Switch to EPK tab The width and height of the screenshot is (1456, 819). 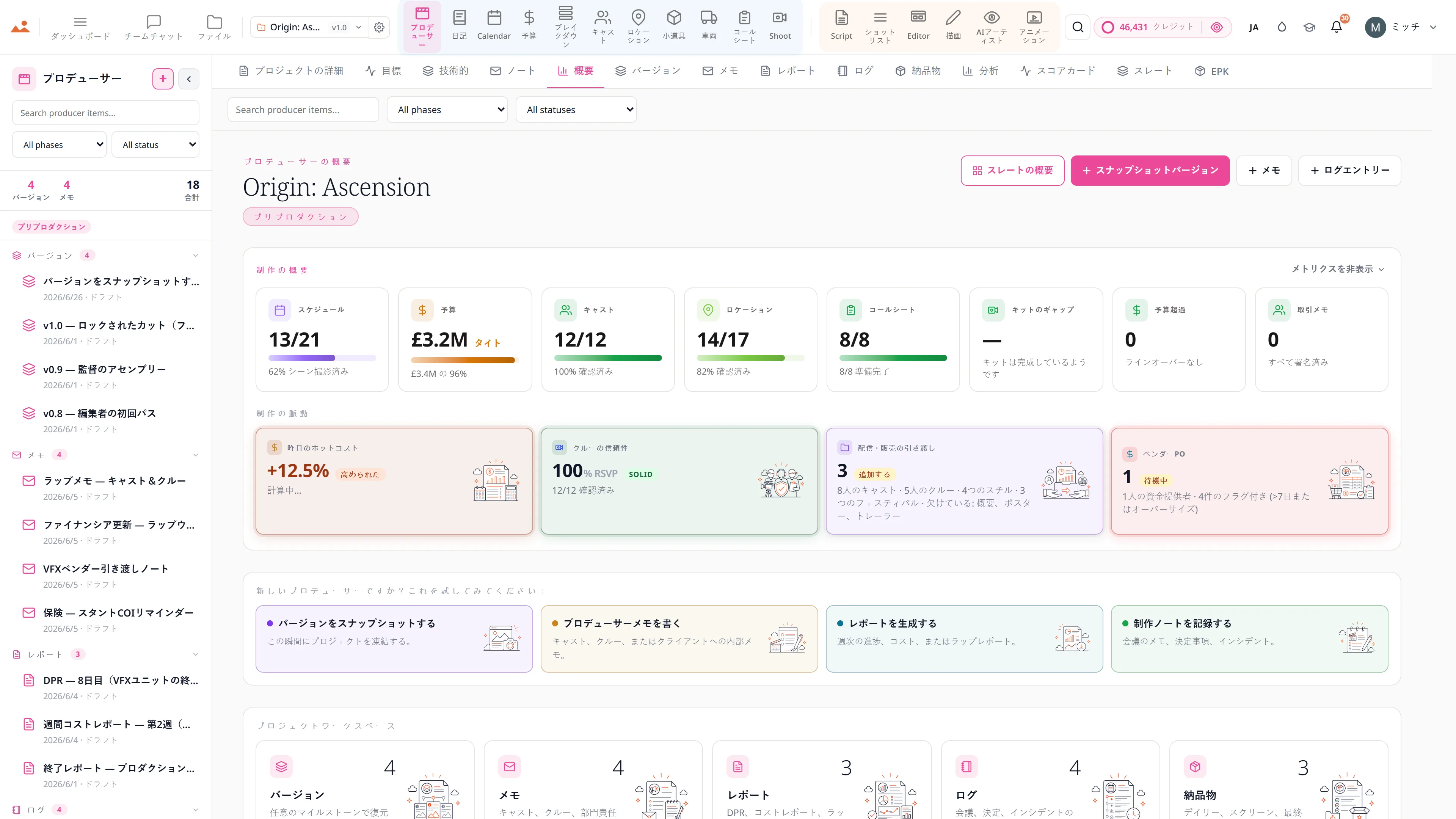click(x=1212, y=71)
